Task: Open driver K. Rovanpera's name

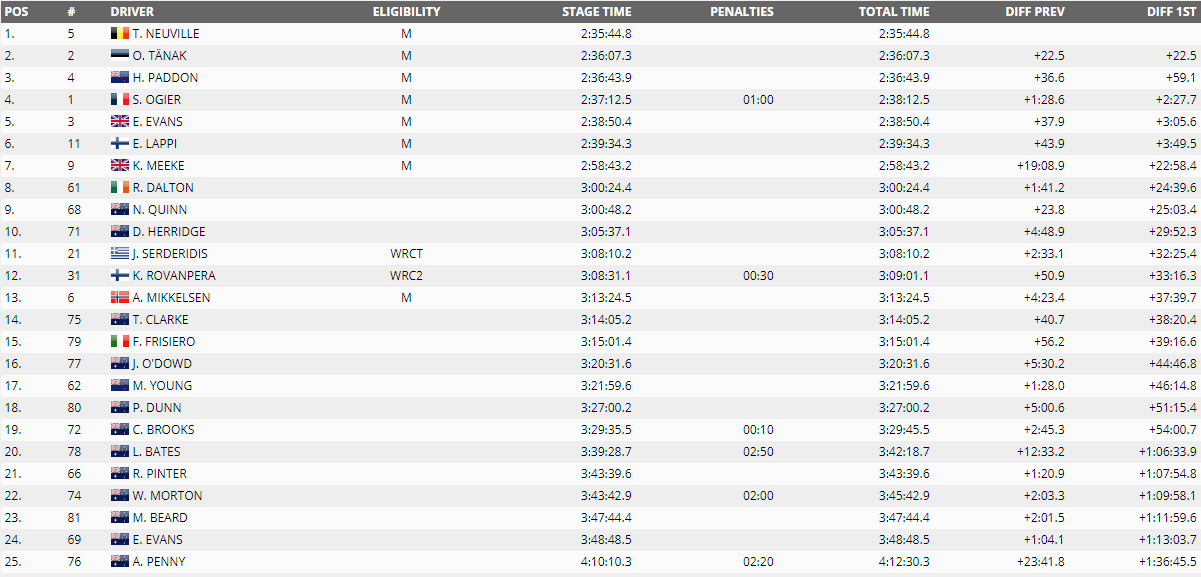Action: tap(174, 275)
